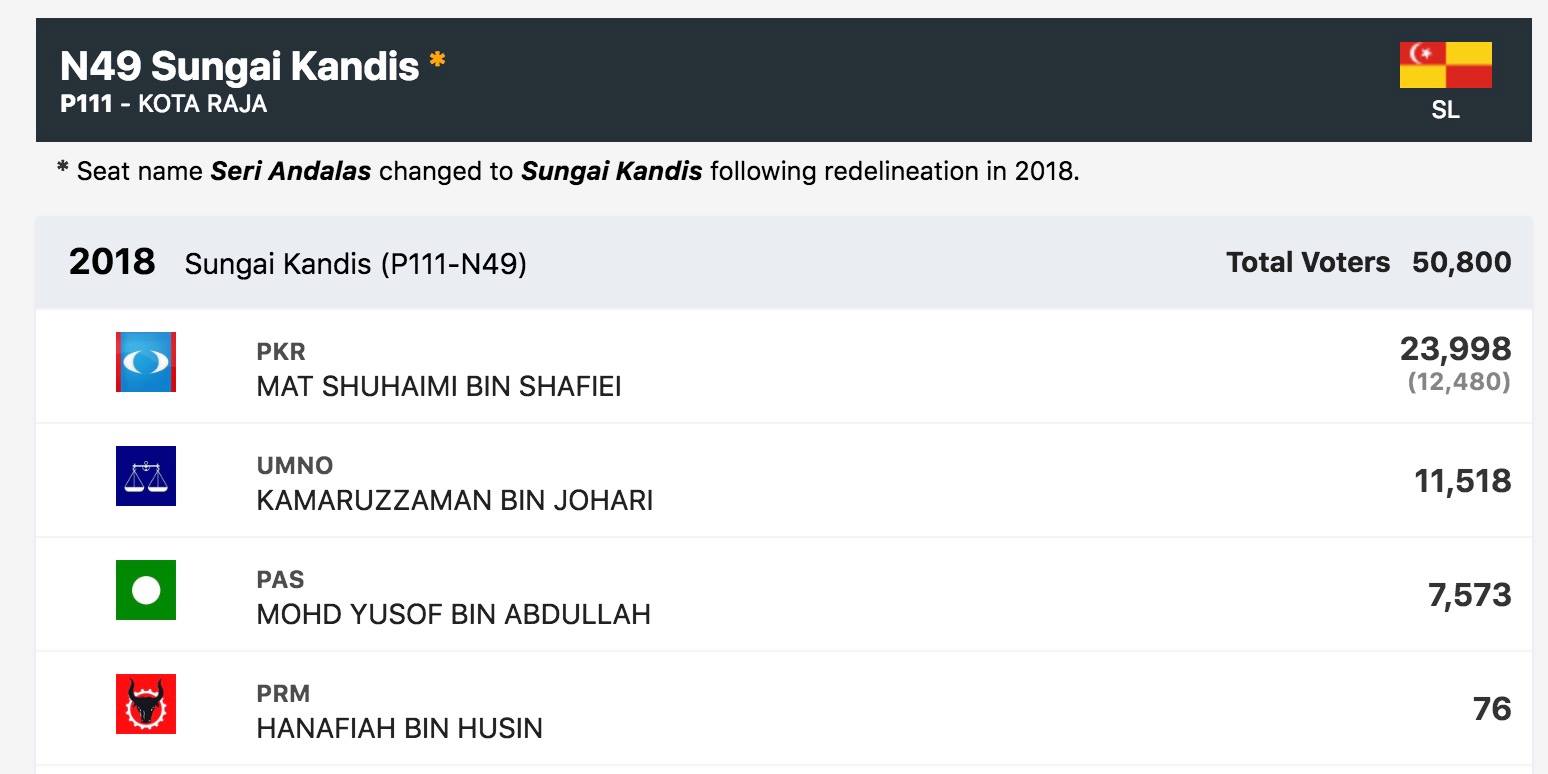
Task: Select candidate HANAFIAH BIN HUSIN
Action: (x=400, y=728)
